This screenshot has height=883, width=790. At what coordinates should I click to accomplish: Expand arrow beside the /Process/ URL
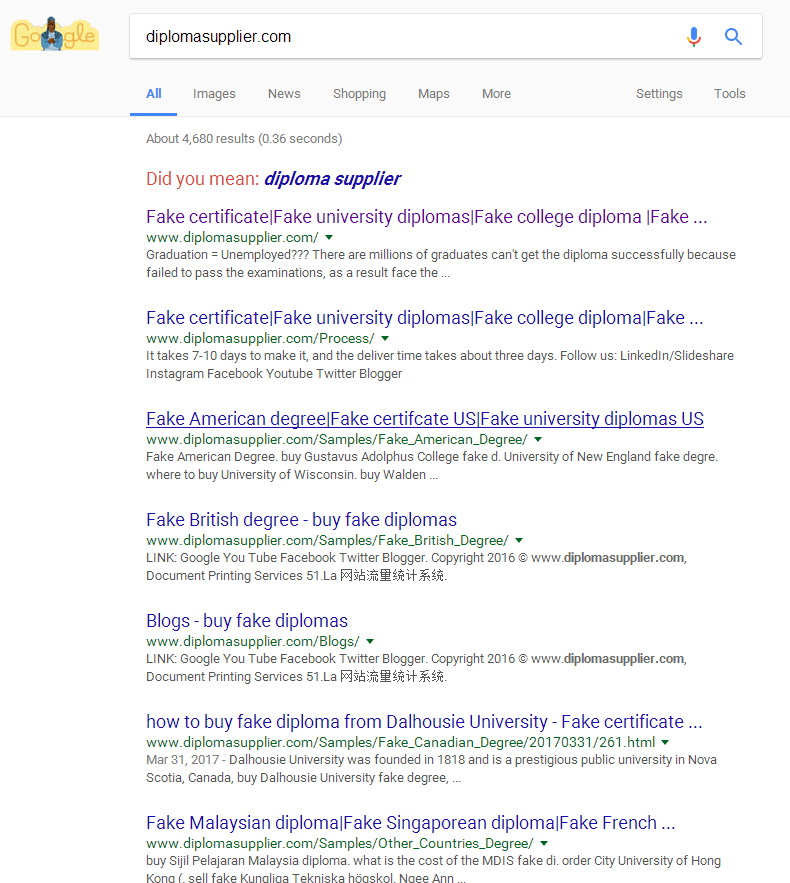tap(385, 338)
